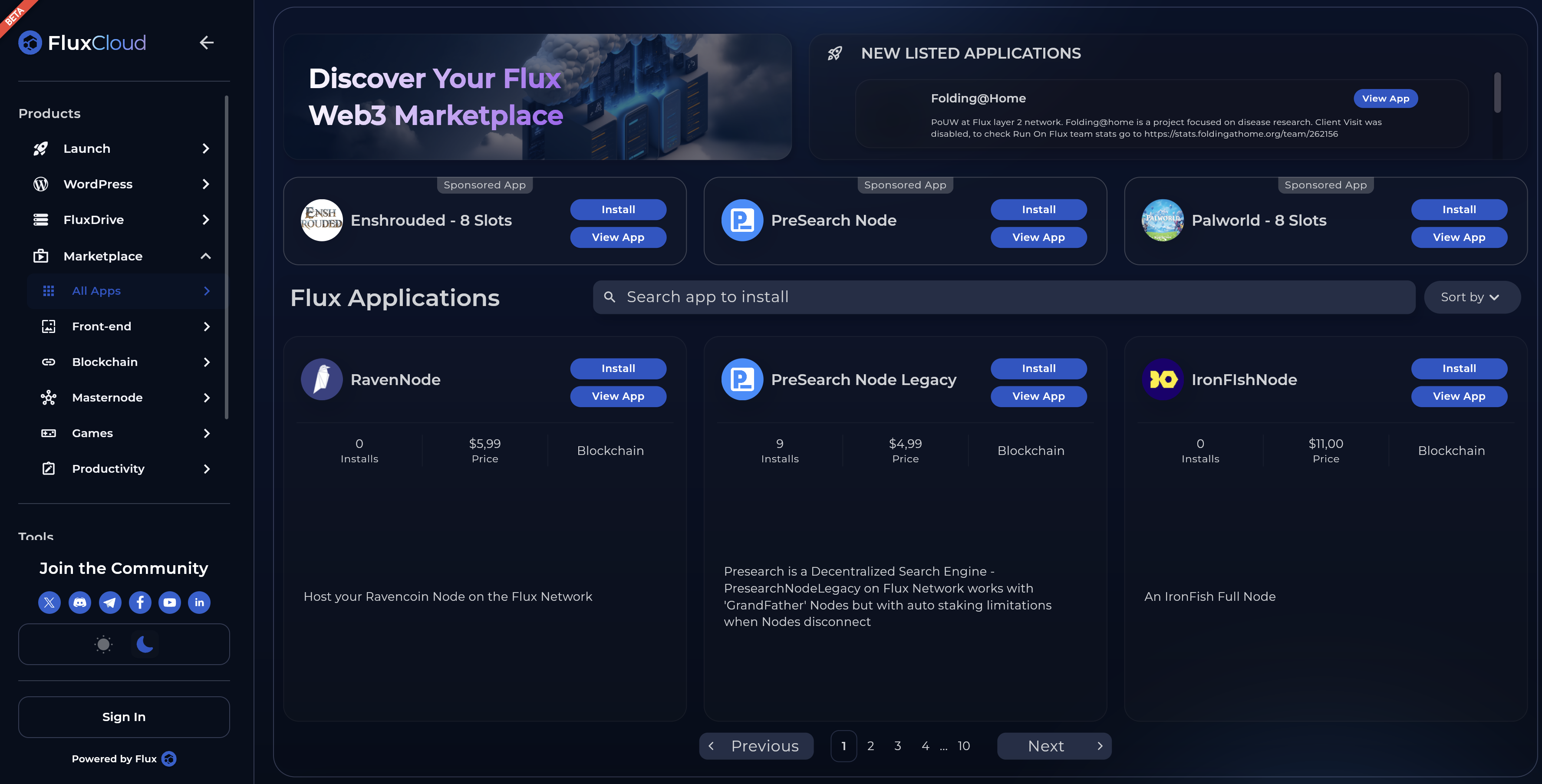
Task: Open the Blockchain category
Action: tap(126, 362)
